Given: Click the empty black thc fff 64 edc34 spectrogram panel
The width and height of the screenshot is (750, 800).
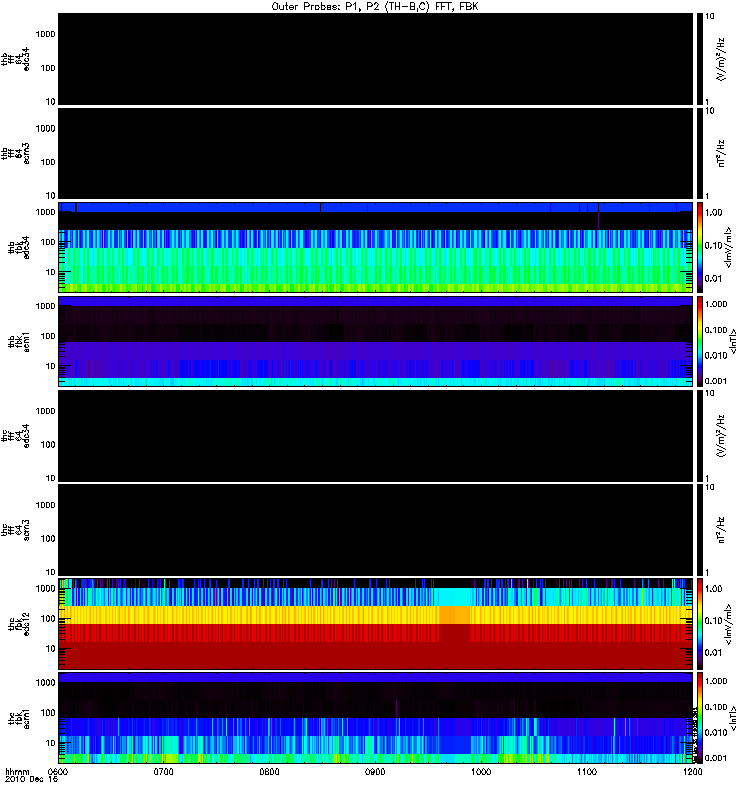Looking at the screenshot, I should coord(375,436).
